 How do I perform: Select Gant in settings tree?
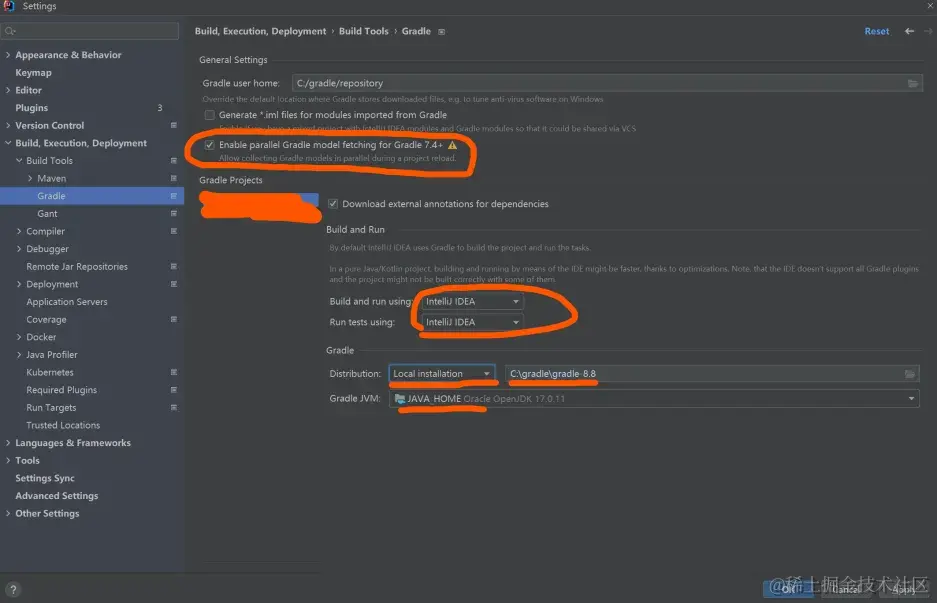47,213
